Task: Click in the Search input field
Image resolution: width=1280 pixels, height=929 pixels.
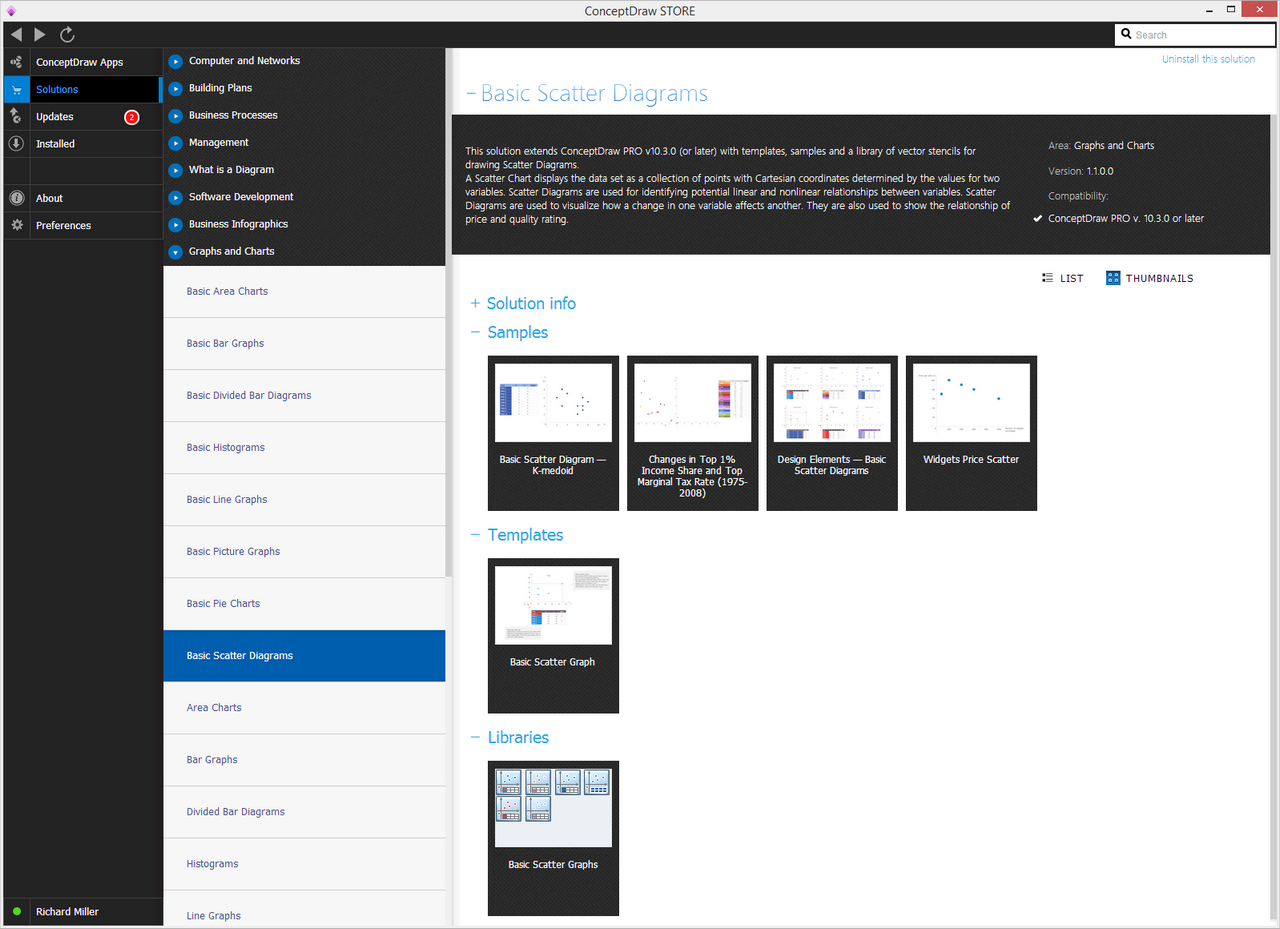Action: point(1194,35)
